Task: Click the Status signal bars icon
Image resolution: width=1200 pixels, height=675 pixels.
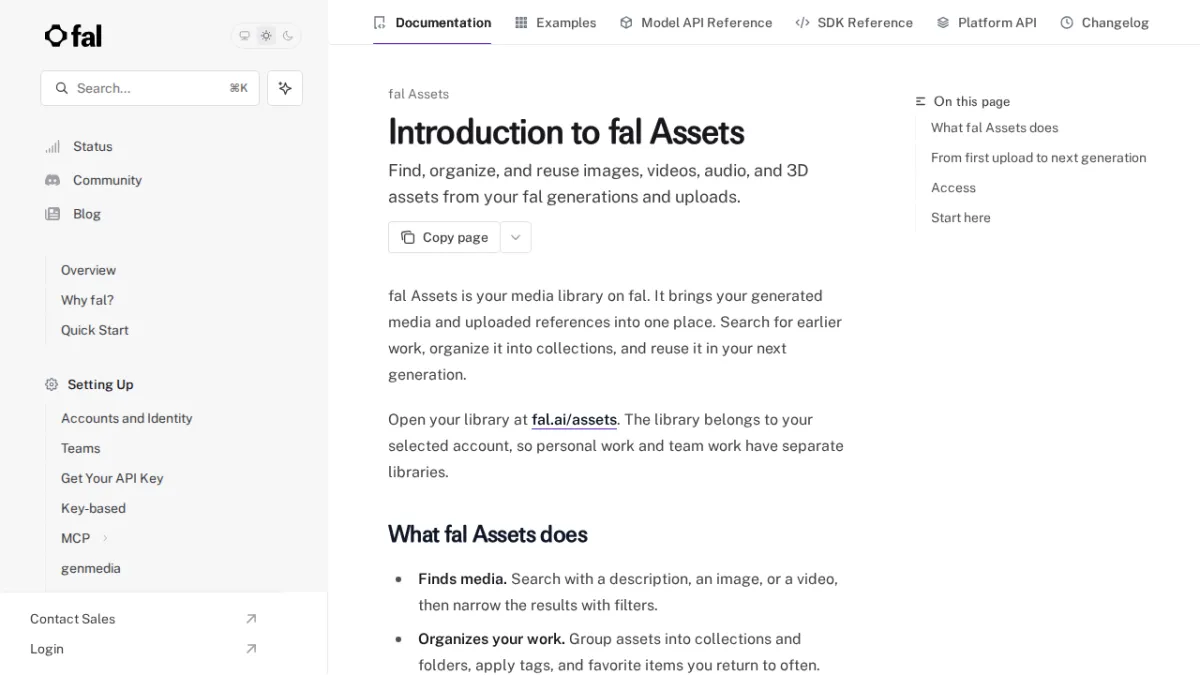Action: 52,147
